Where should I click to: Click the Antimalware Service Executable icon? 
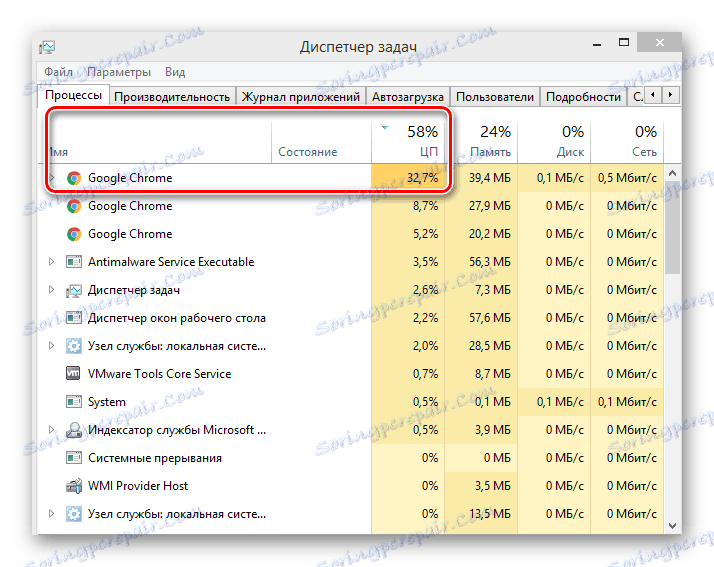point(74,262)
